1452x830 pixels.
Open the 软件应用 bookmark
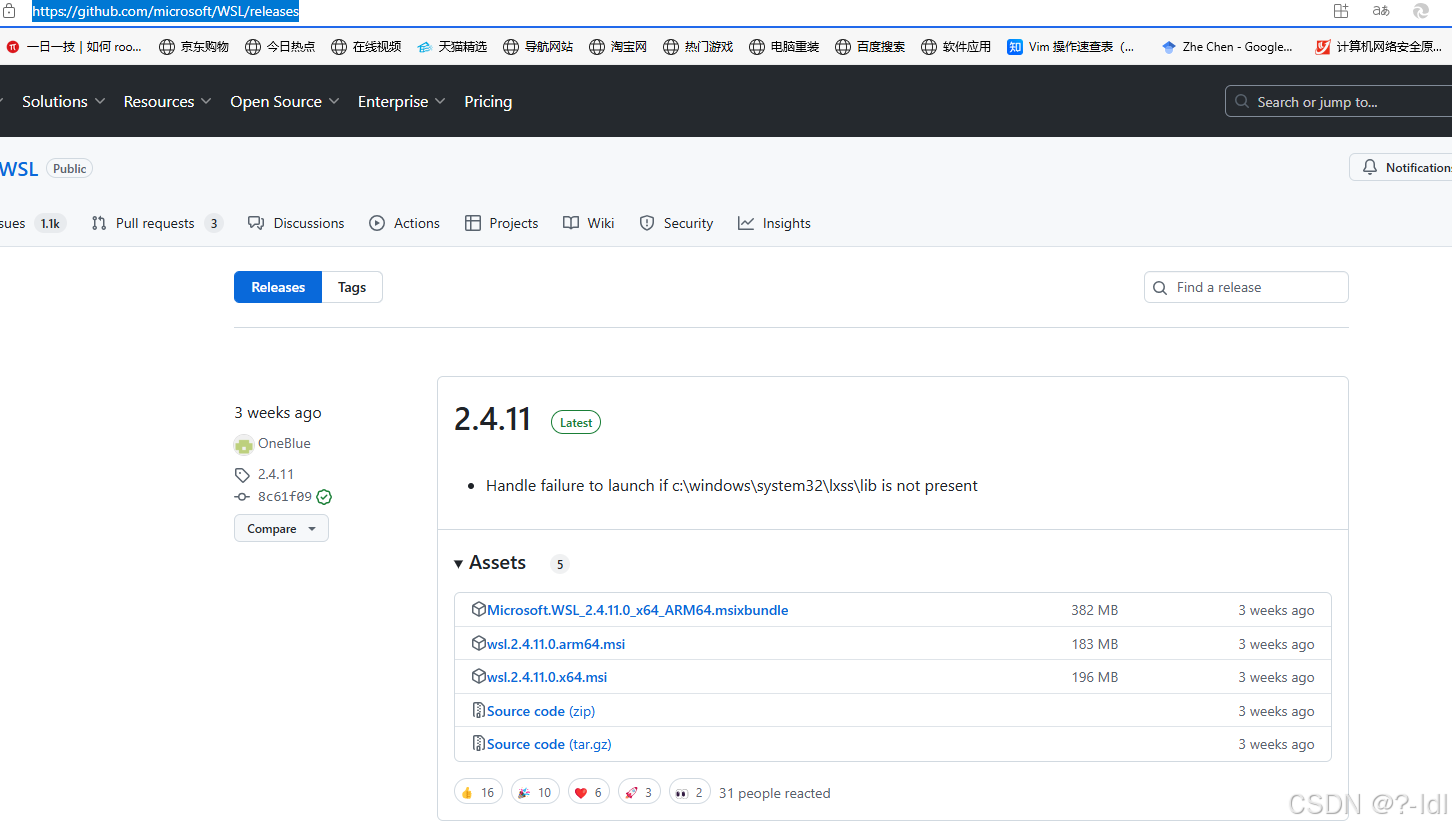(956, 47)
